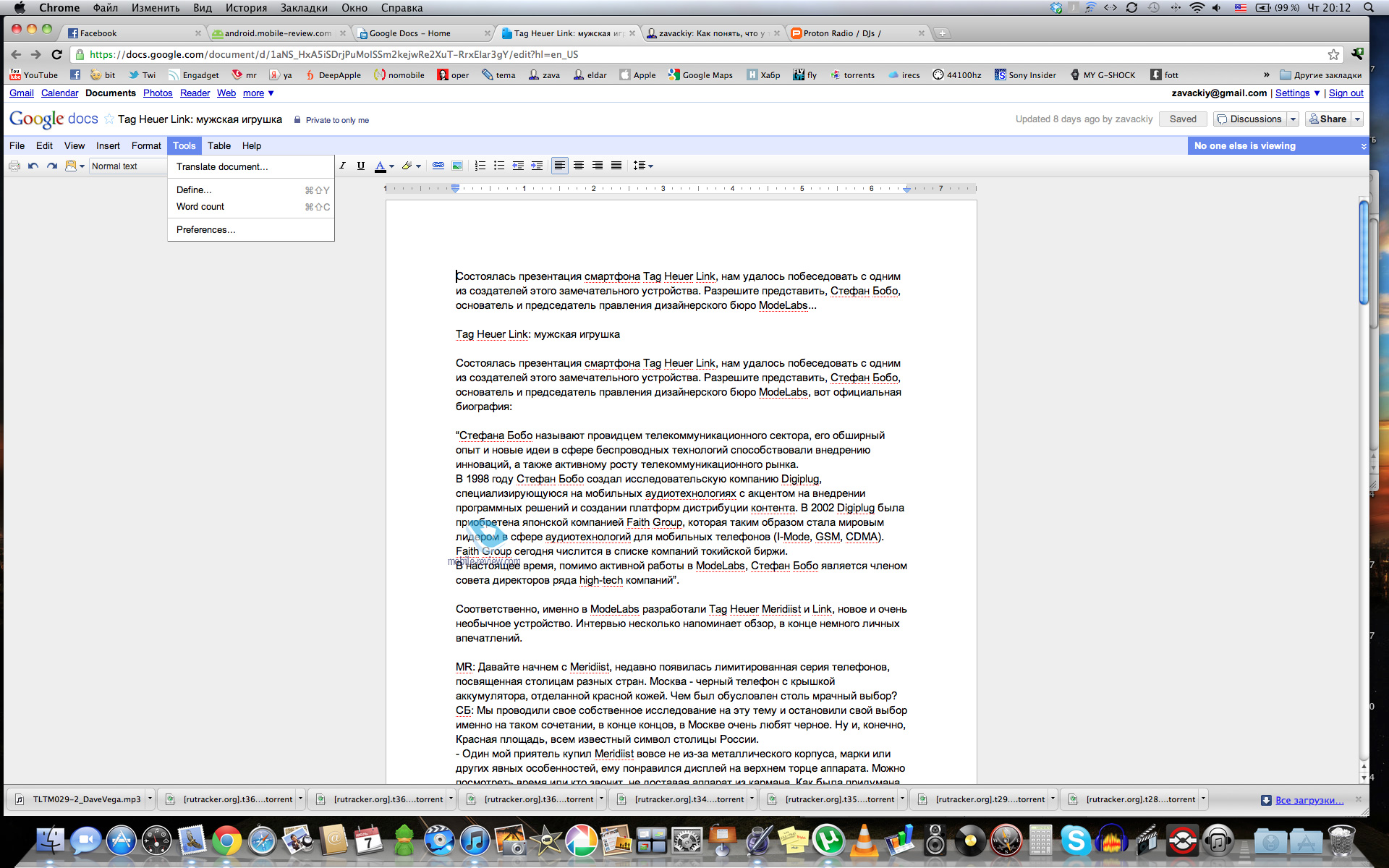The image size is (1389, 868).
Task: Align text right
Action: coord(598,166)
